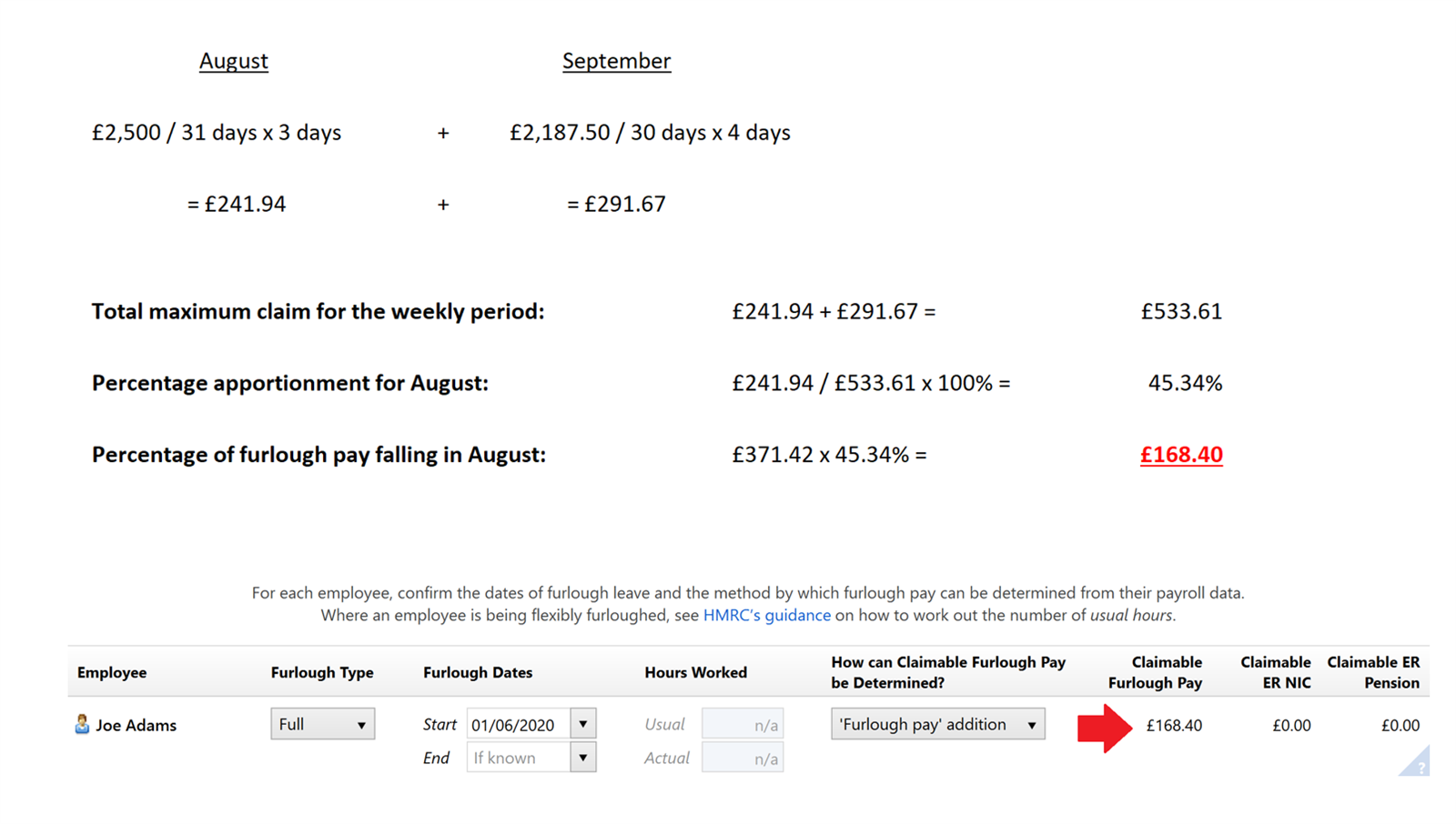Image resolution: width=1456 pixels, height=824 pixels.
Task: Select the Joe Adams employee name
Action: click(x=136, y=725)
